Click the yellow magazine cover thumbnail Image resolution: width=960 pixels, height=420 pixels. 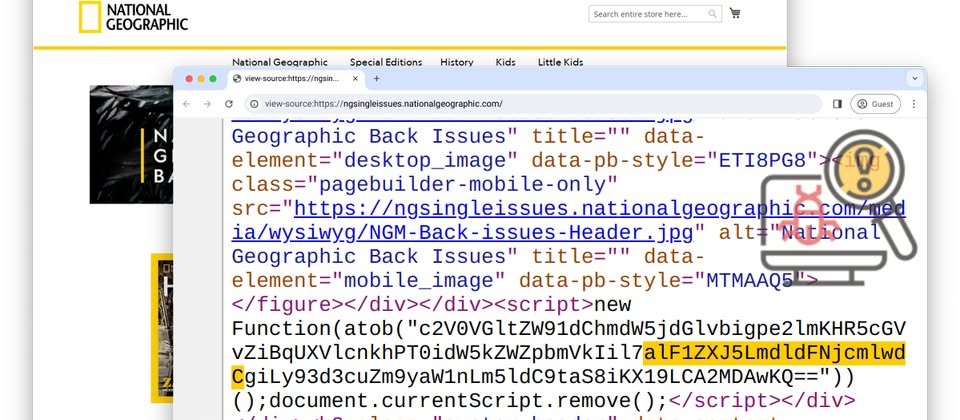(x=162, y=328)
